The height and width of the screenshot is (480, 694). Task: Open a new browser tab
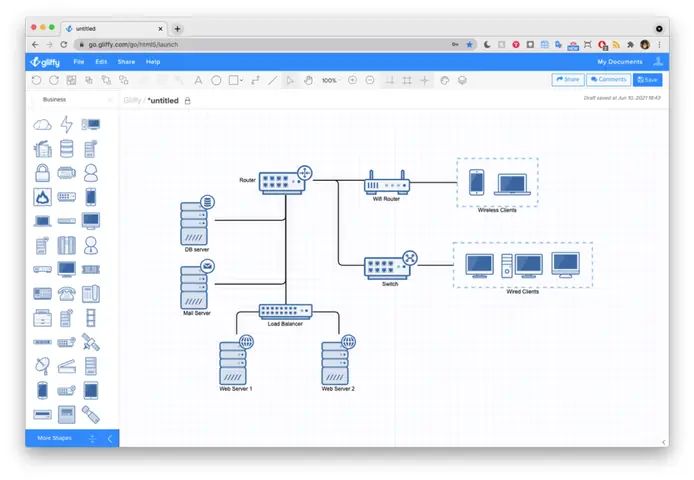click(177, 29)
